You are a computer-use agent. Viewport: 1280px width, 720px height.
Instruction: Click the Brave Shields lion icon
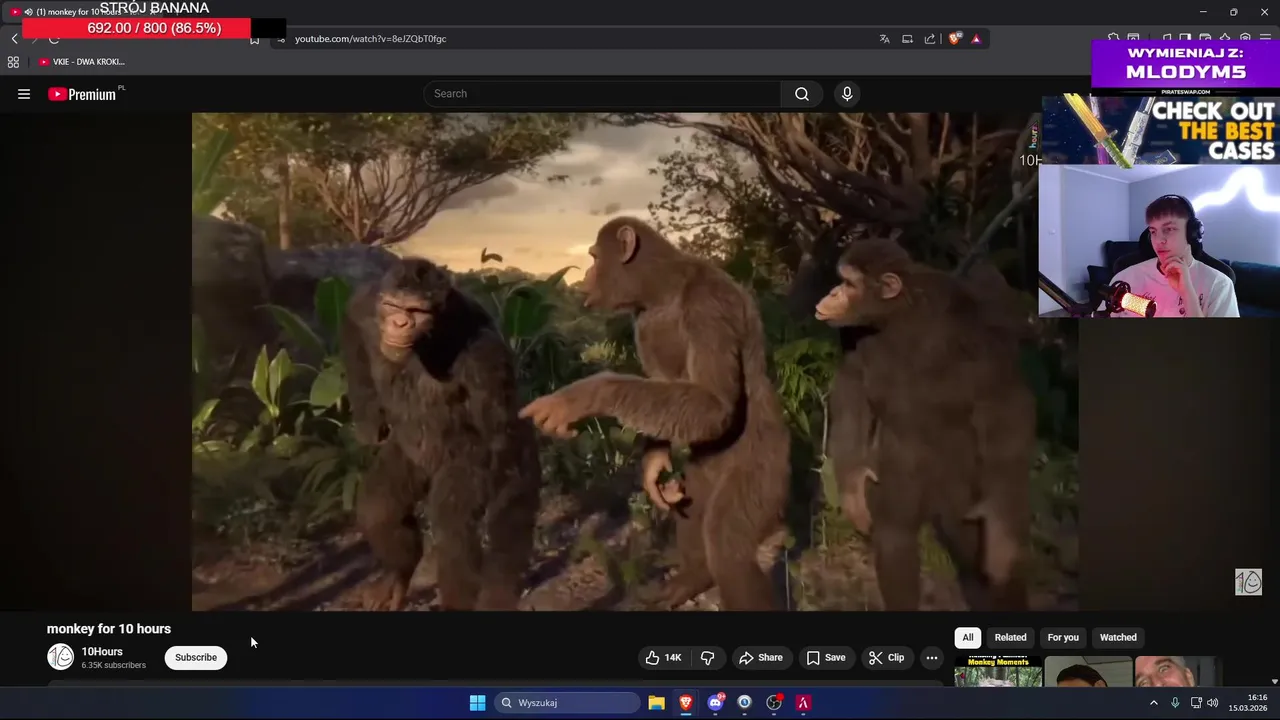955,39
